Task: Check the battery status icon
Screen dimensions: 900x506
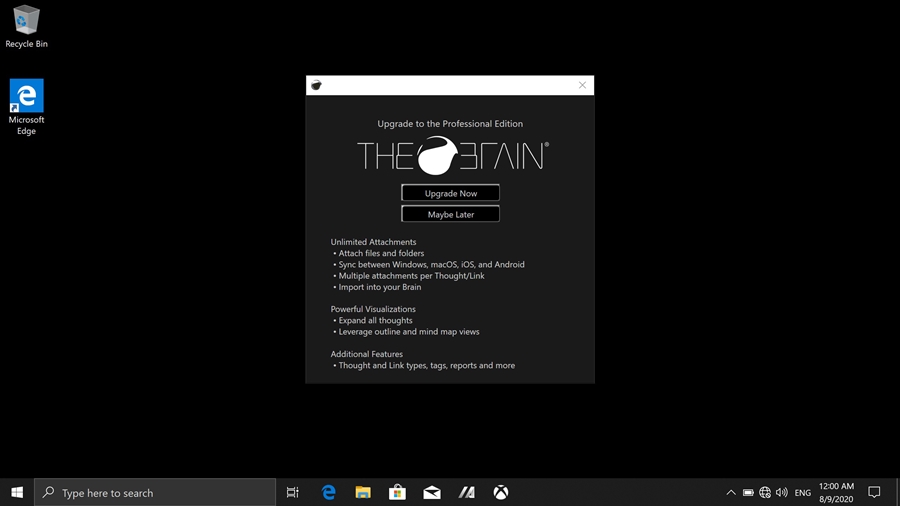Action: (x=748, y=492)
